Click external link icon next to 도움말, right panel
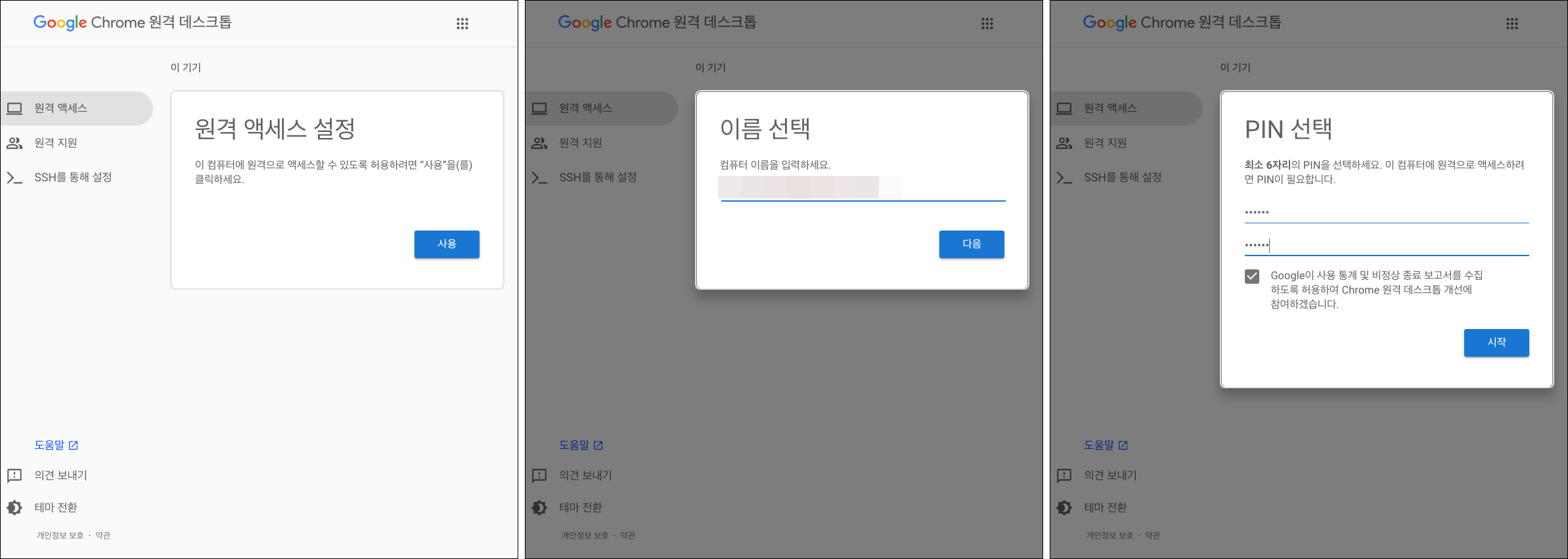 pos(1123,445)
